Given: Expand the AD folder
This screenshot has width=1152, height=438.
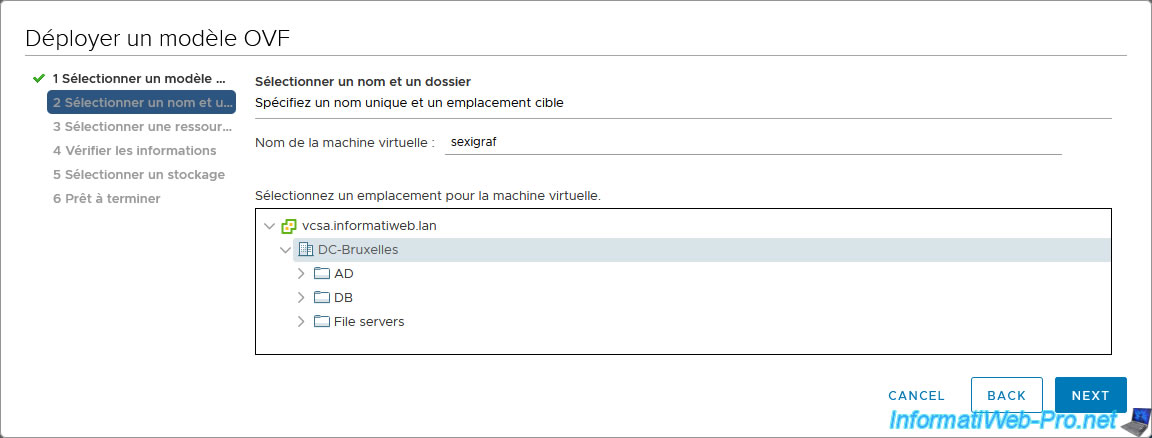Looking at the screenshot, I should [x=301, y=274].
